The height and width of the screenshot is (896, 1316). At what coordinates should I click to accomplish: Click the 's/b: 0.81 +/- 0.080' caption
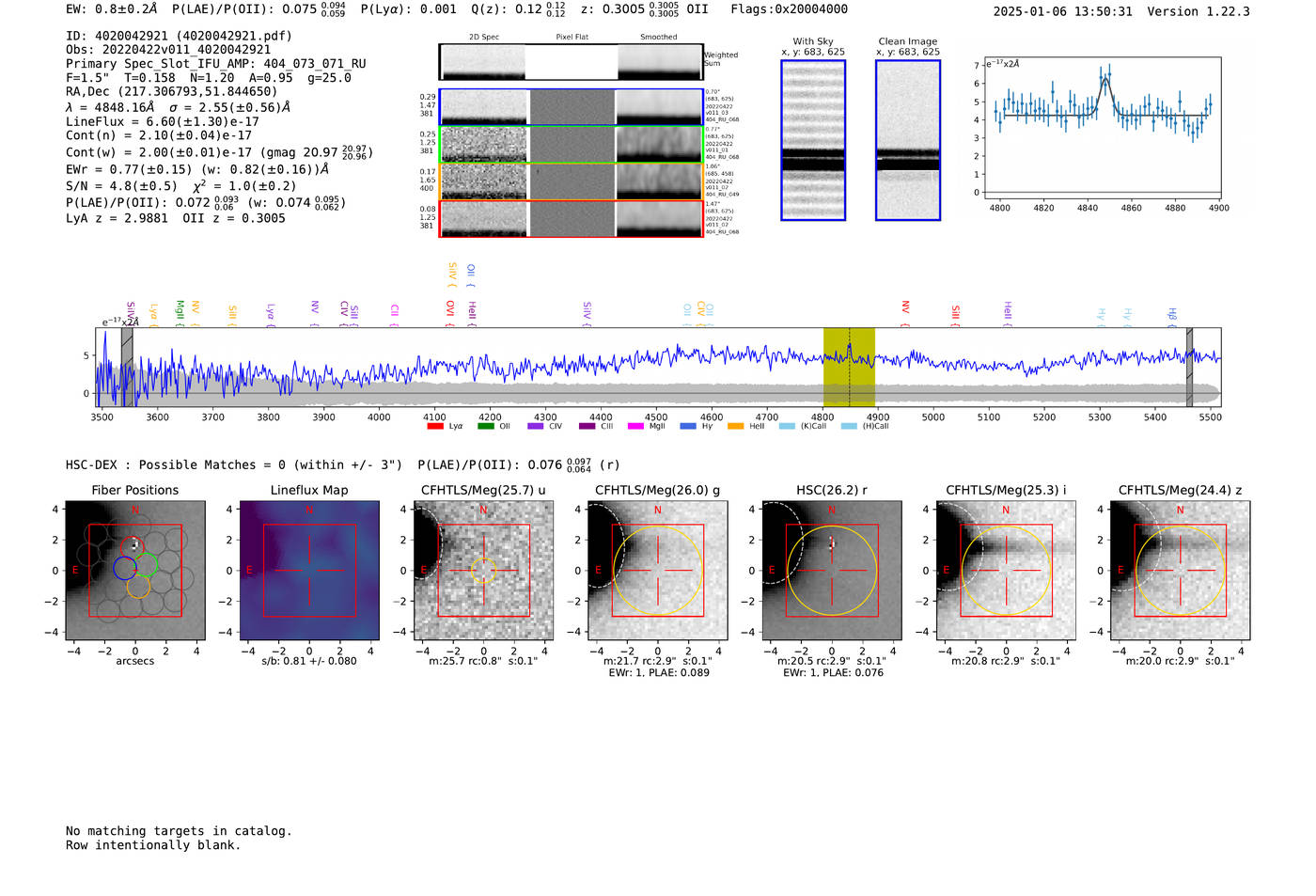click(x=309, y=661)
